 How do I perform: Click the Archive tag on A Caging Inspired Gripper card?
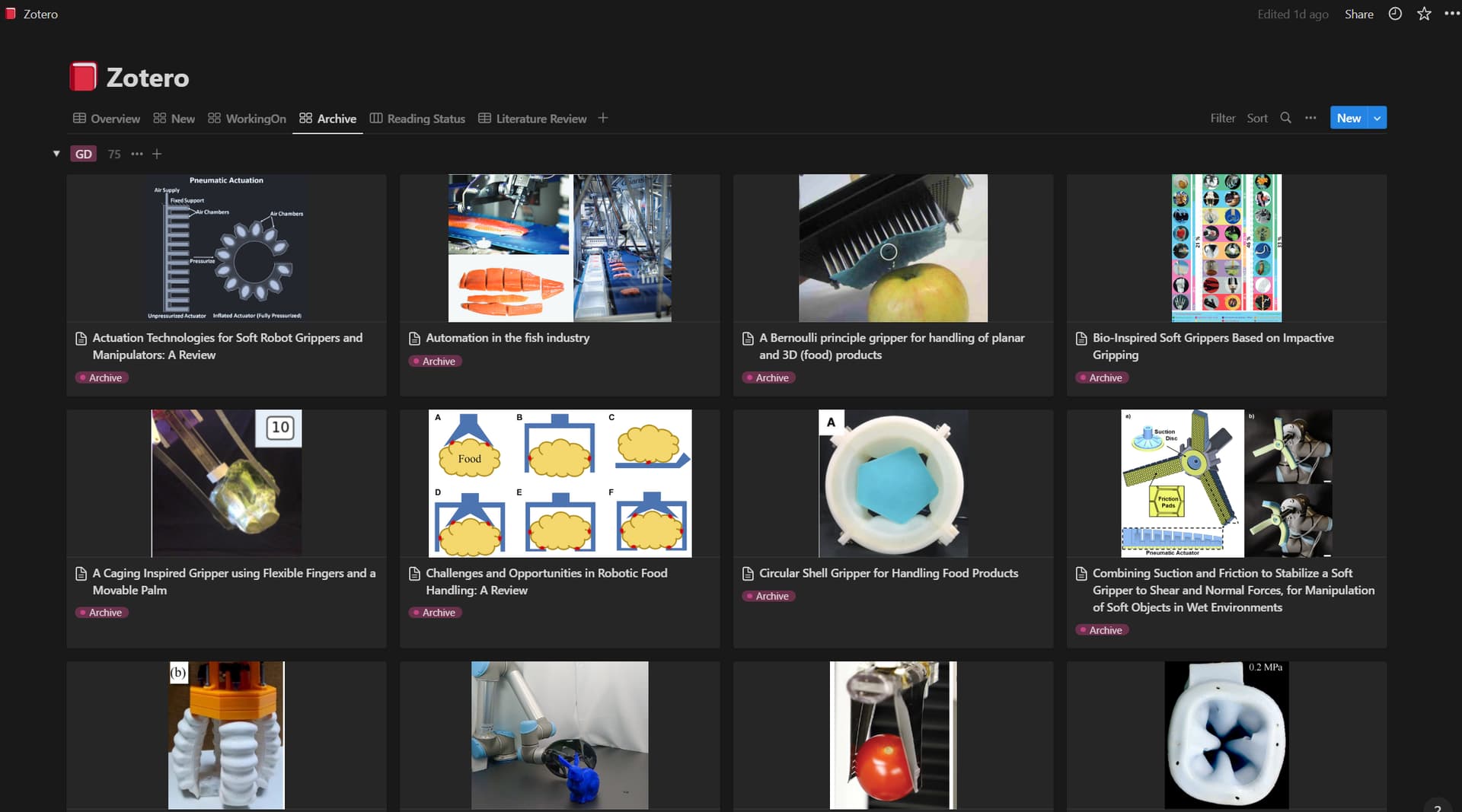pos(101,613)
